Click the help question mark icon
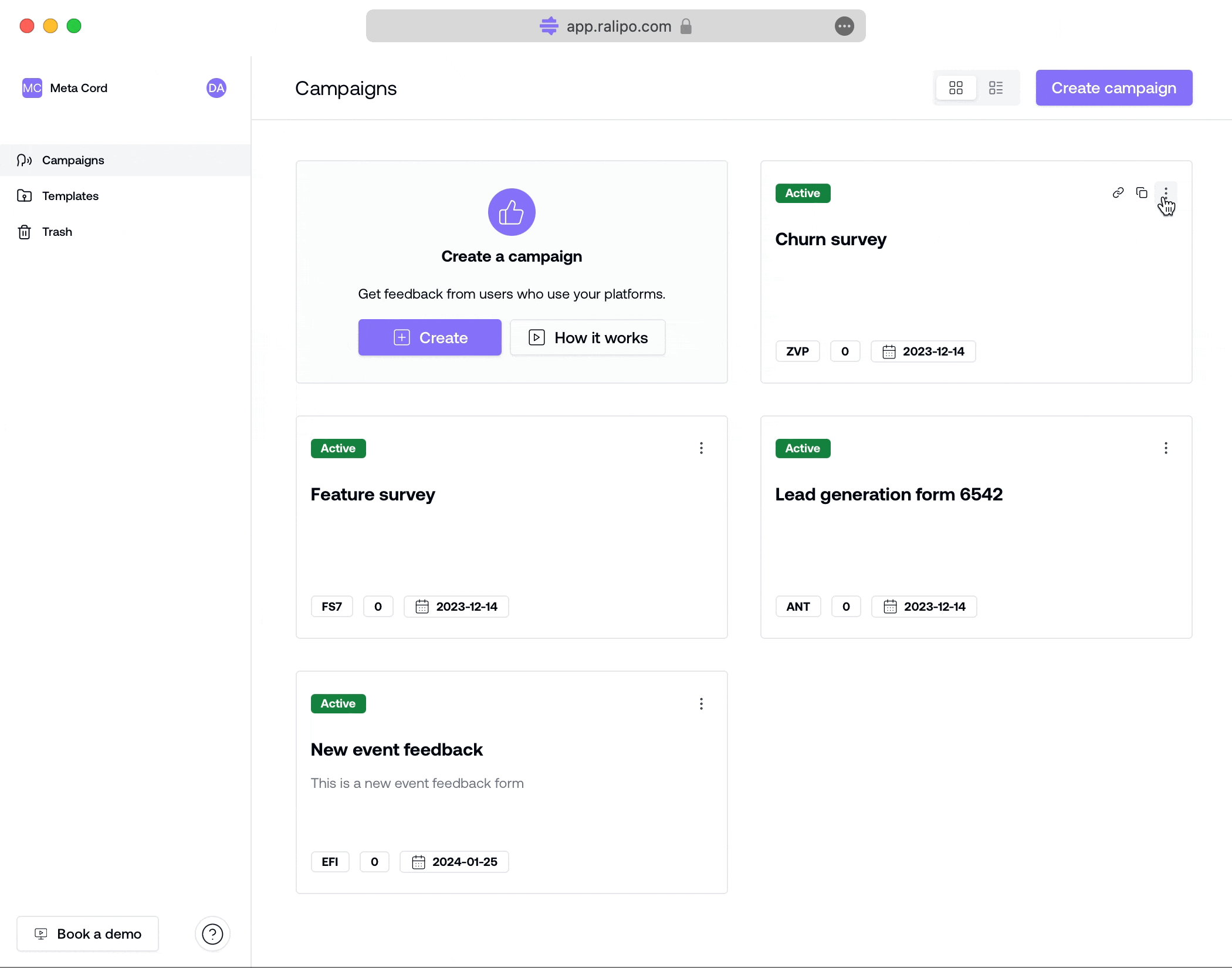The height and width of the screenshot is (968, 1232). click(212, 933)
